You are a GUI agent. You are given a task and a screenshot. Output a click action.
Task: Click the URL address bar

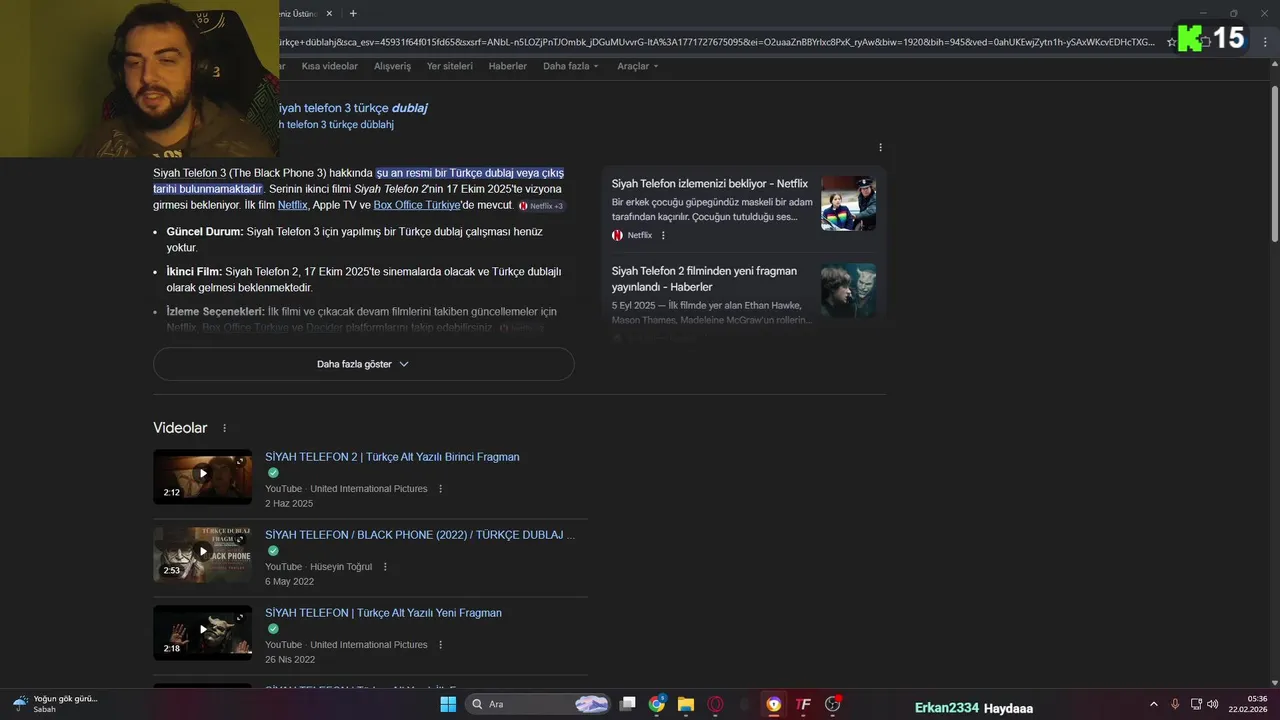715,42
